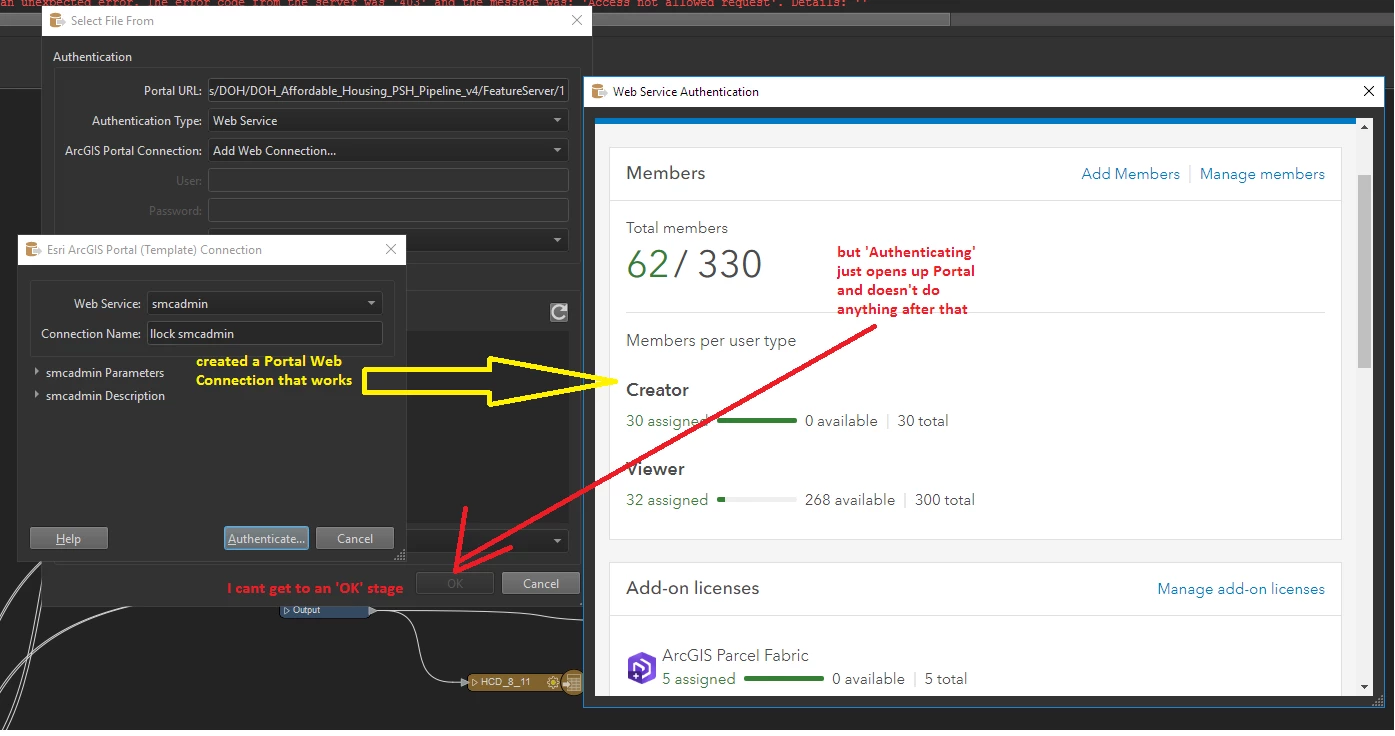Click the Manage members link
Viewport: 1395px width, 736px height.
point(1262,174)
